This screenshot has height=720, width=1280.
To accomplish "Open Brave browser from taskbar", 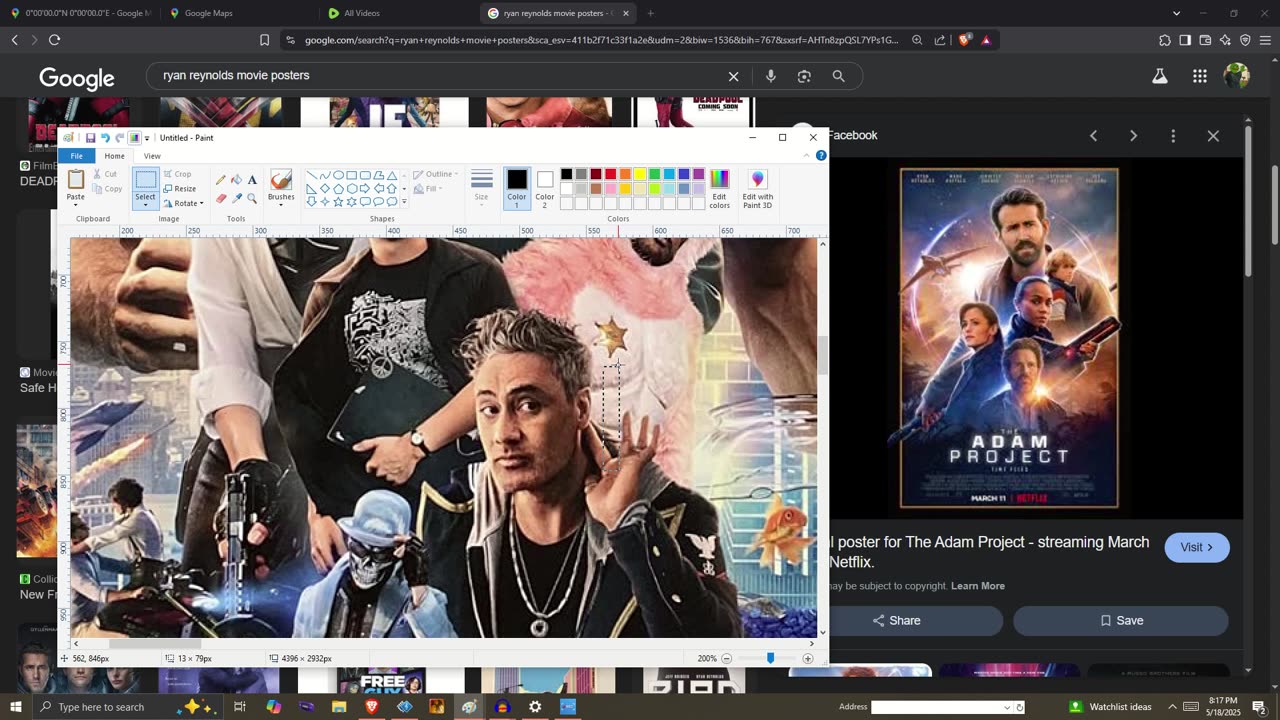I will (x=372, y=707).
